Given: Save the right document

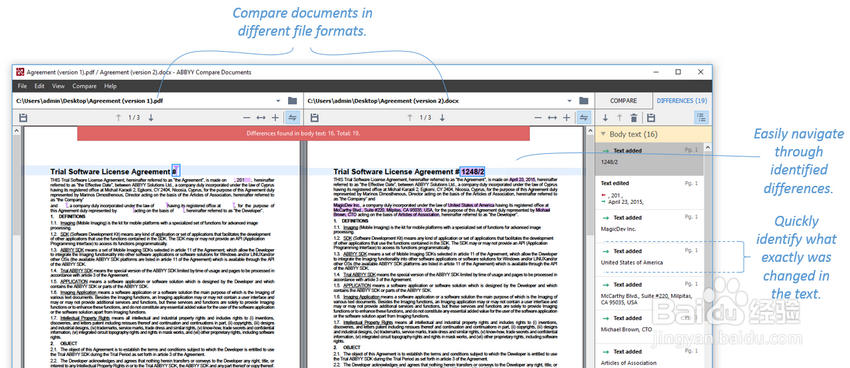Looking at the screenshot, I should point(314,118).
